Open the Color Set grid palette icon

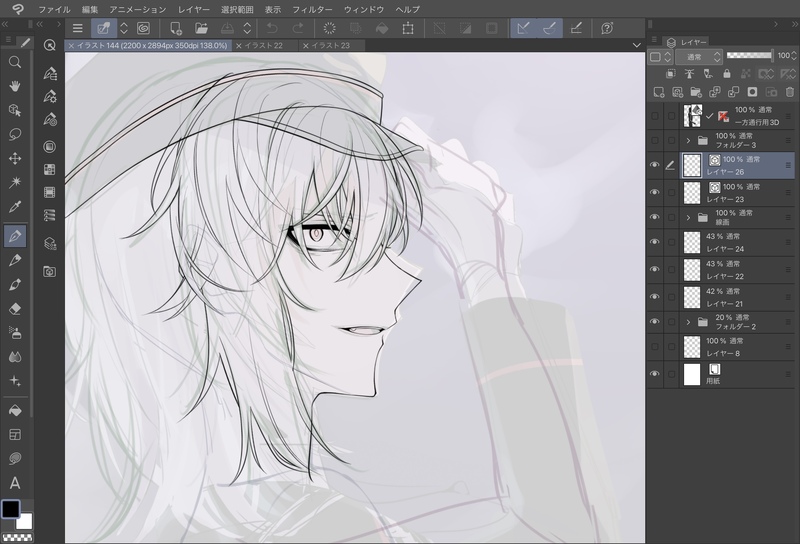[49, 169]
